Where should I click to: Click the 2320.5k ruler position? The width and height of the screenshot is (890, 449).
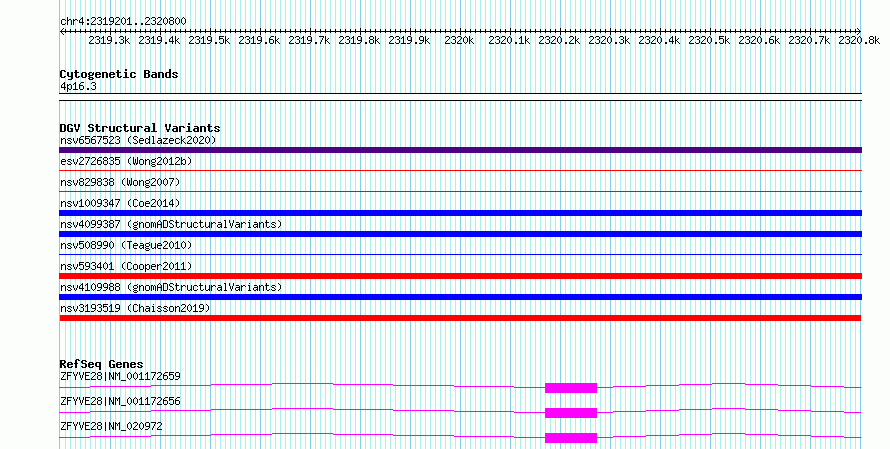click(709, 40)
